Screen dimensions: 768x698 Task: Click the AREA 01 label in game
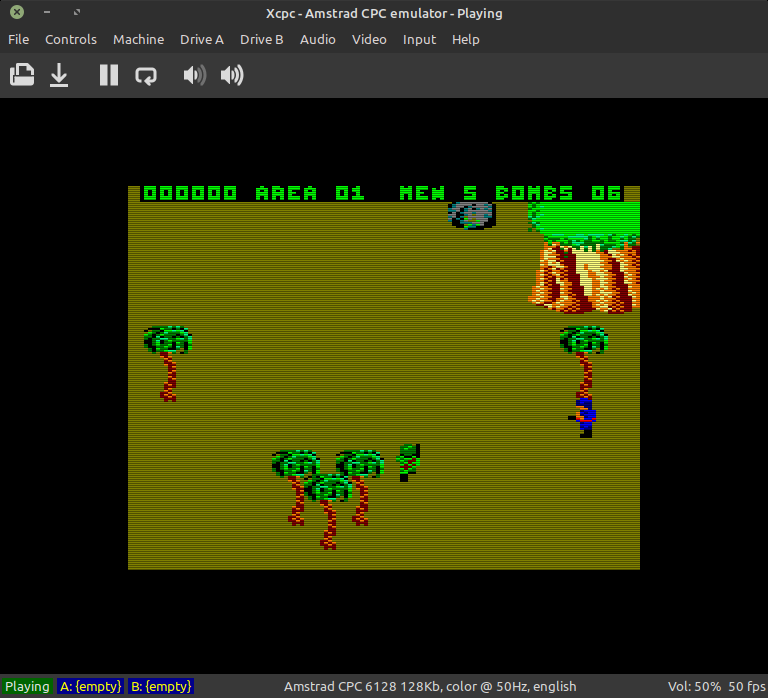[x=310, y=193]
